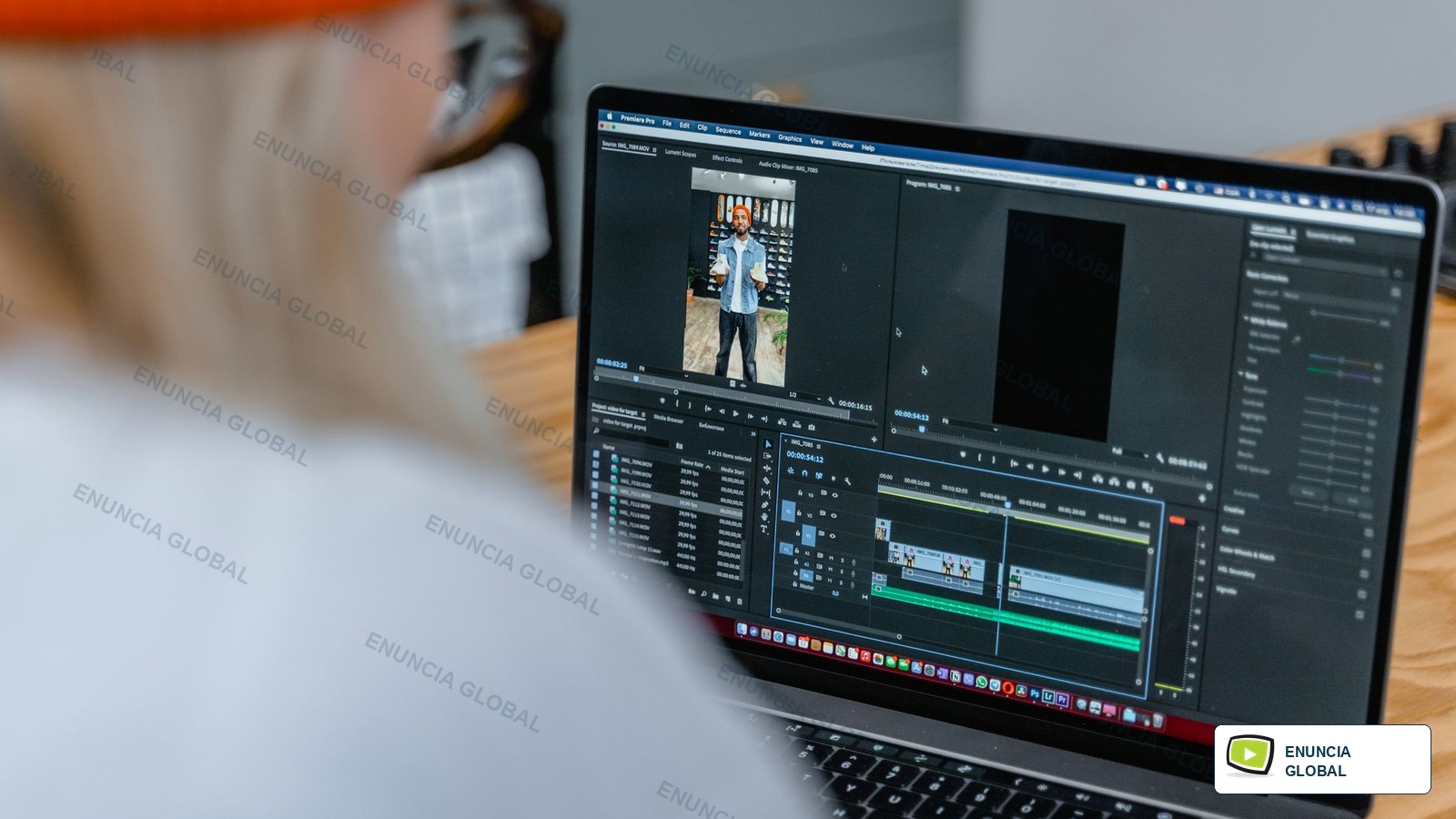The height and width of the screenshot is (819, 1456).
Task: Select the Selection arrow tool
Action: pos(768,444)
